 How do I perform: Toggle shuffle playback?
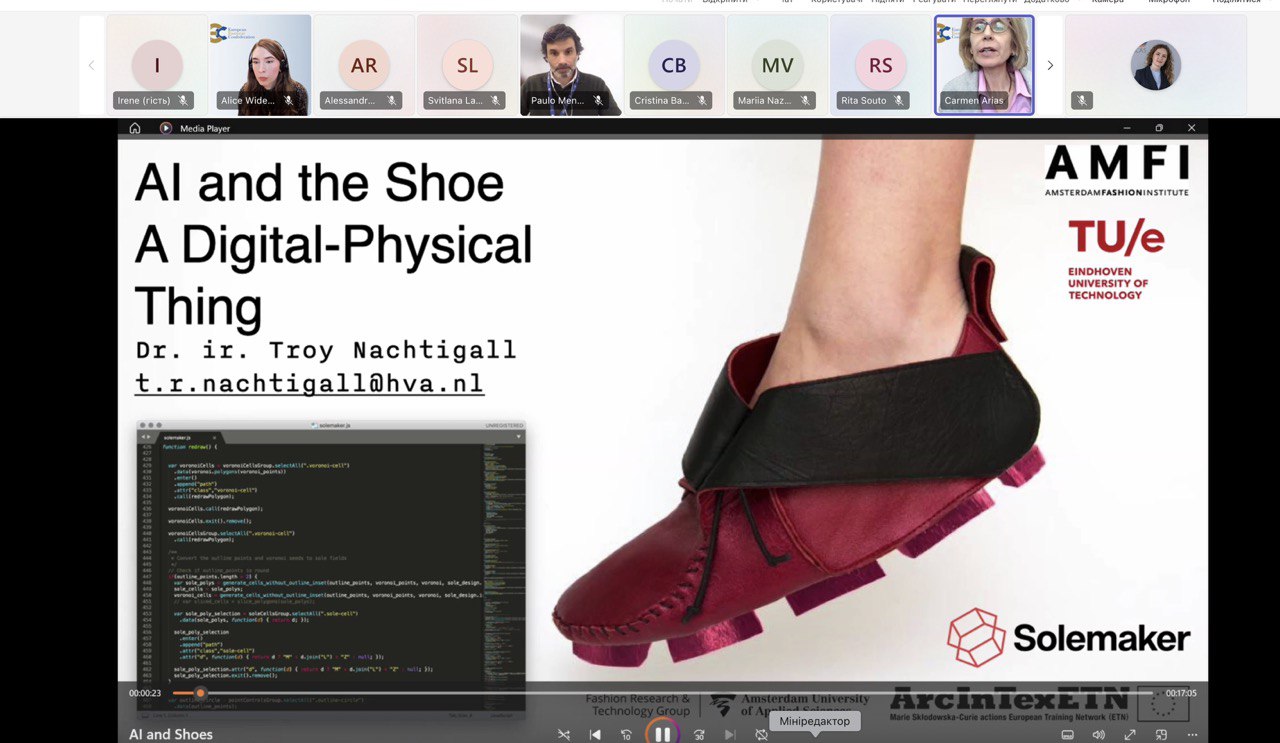(564, 735)
